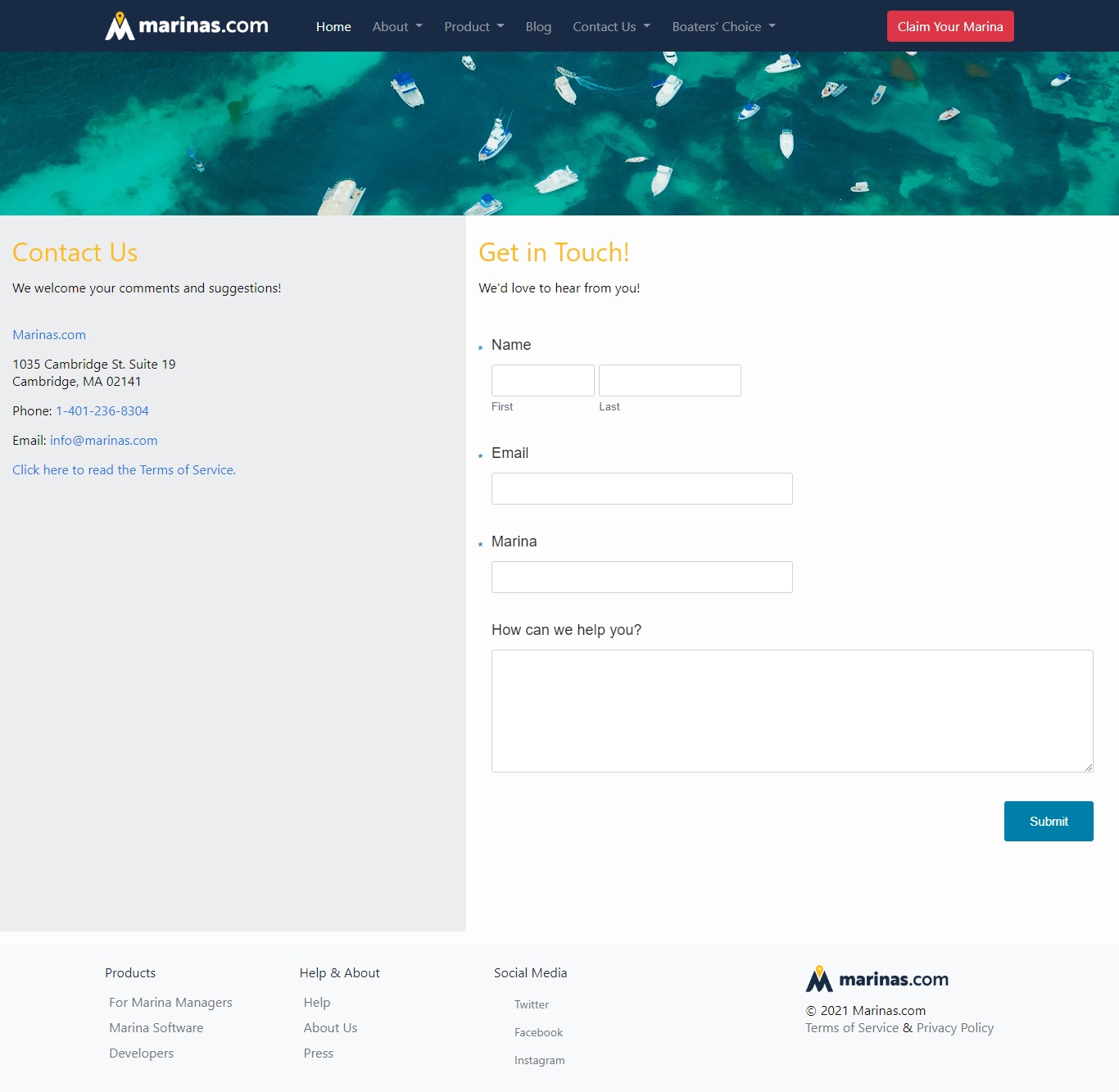The width and height of the screenshot is (1119, 1092).
Task: Click the Claim Your Marina button
Action: [x=949, y=25]
